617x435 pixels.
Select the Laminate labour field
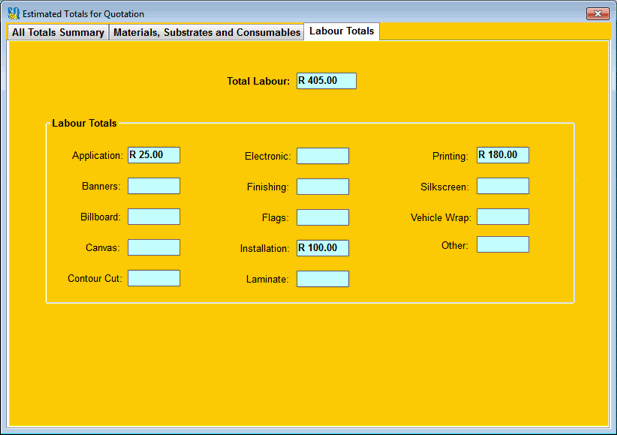tap(323, 279)
